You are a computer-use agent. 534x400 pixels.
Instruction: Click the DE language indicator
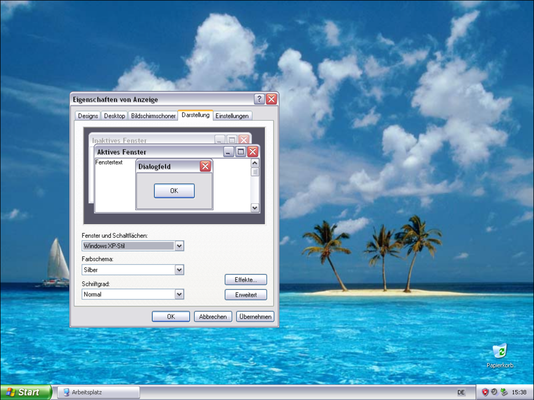pyautogui.click(x=461, y=393)
